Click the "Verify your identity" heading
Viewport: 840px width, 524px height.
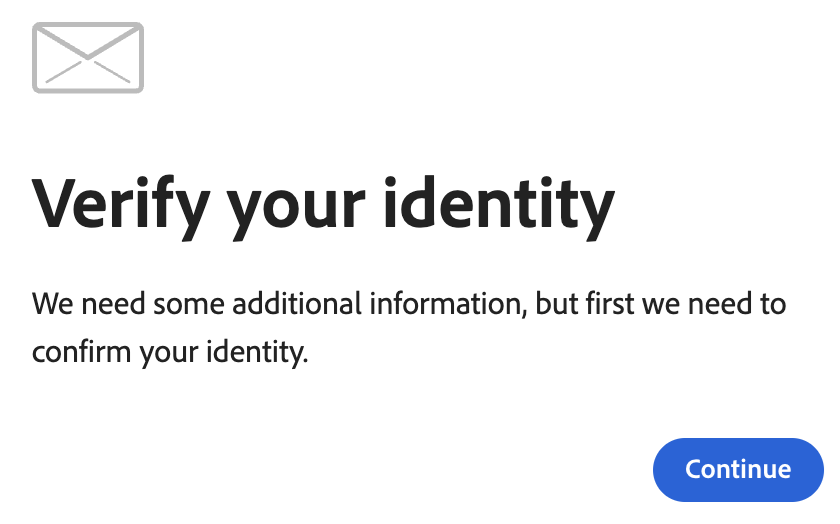pyautogui.click(x=323, y=203)
